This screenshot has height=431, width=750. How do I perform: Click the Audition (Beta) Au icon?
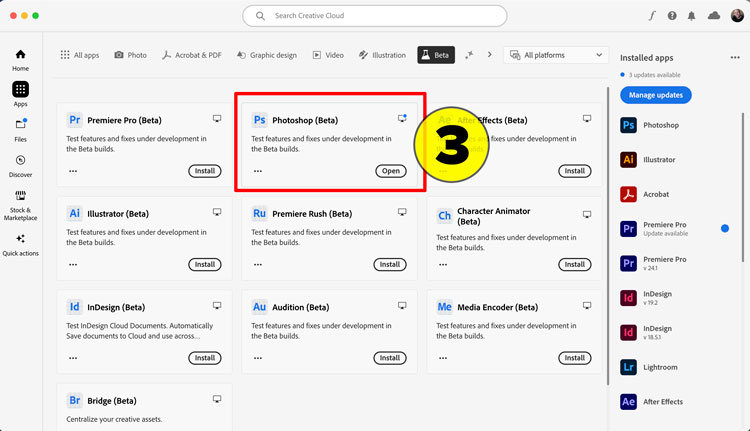pos(259,307)
